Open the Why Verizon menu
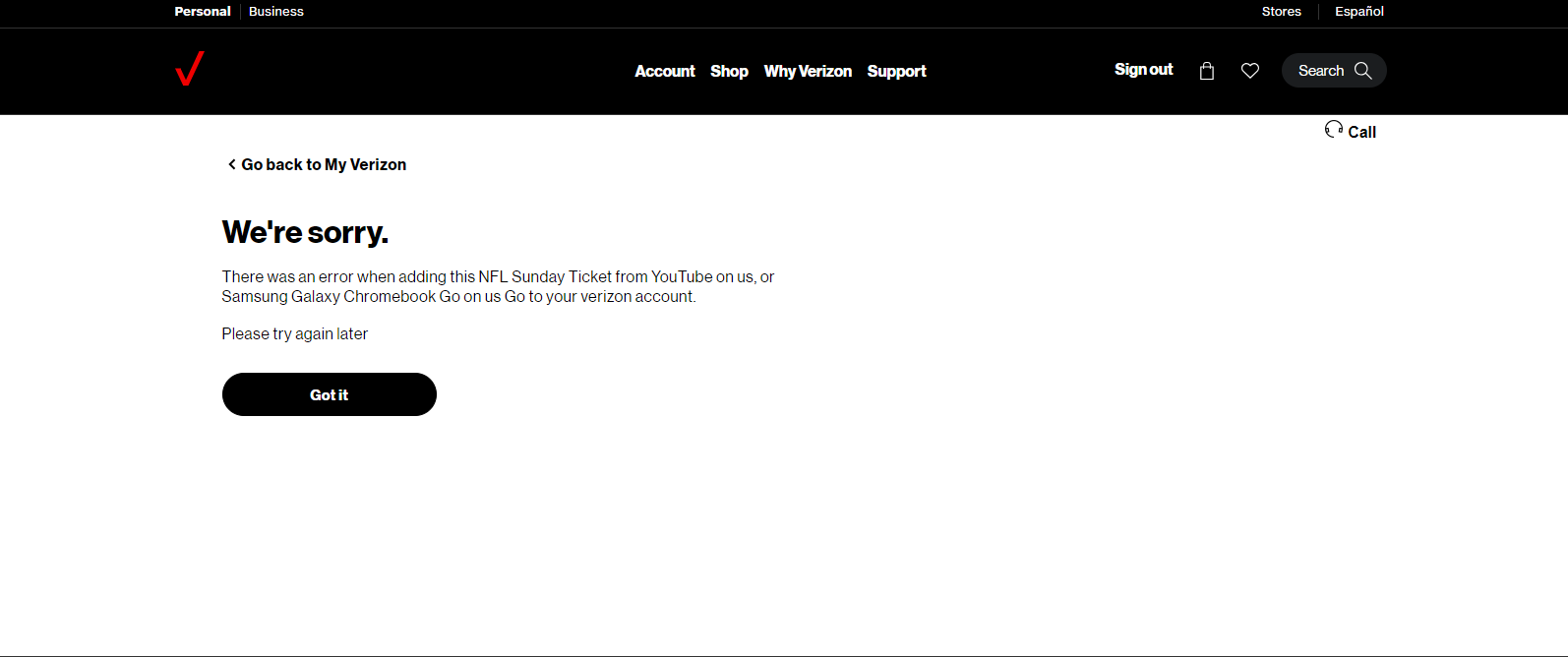The height and width of the screenshot is (657, 1568). pyautogui.click(x=808, y=71)
